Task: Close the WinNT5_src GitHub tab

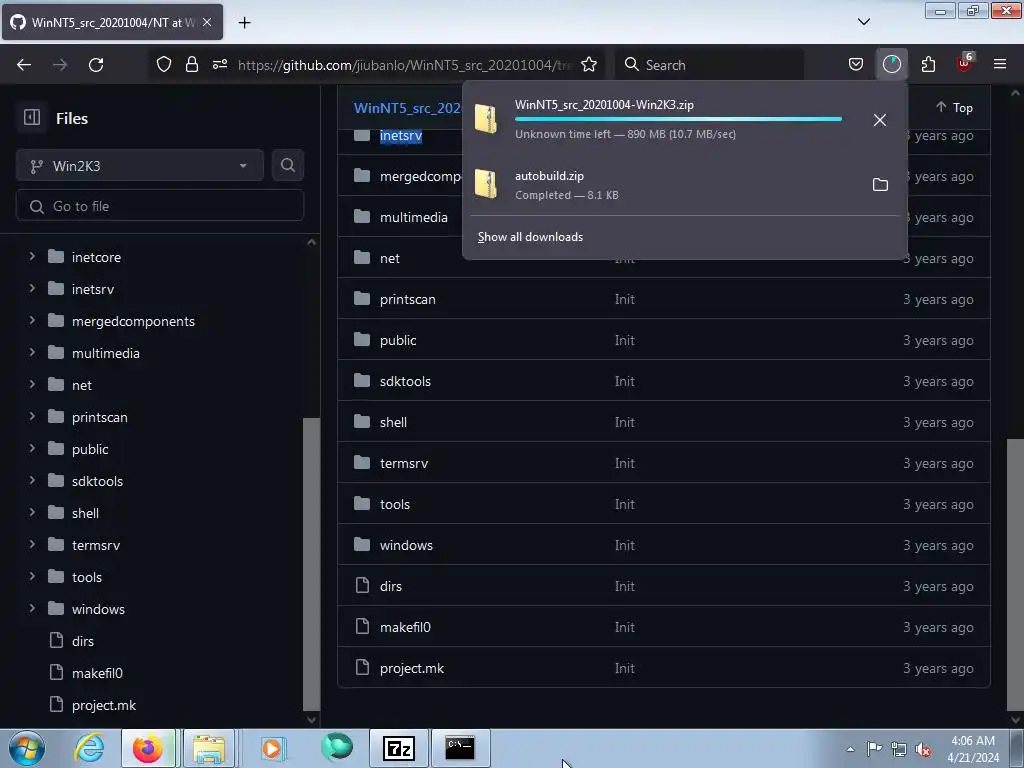Action: tap(207, 22)
